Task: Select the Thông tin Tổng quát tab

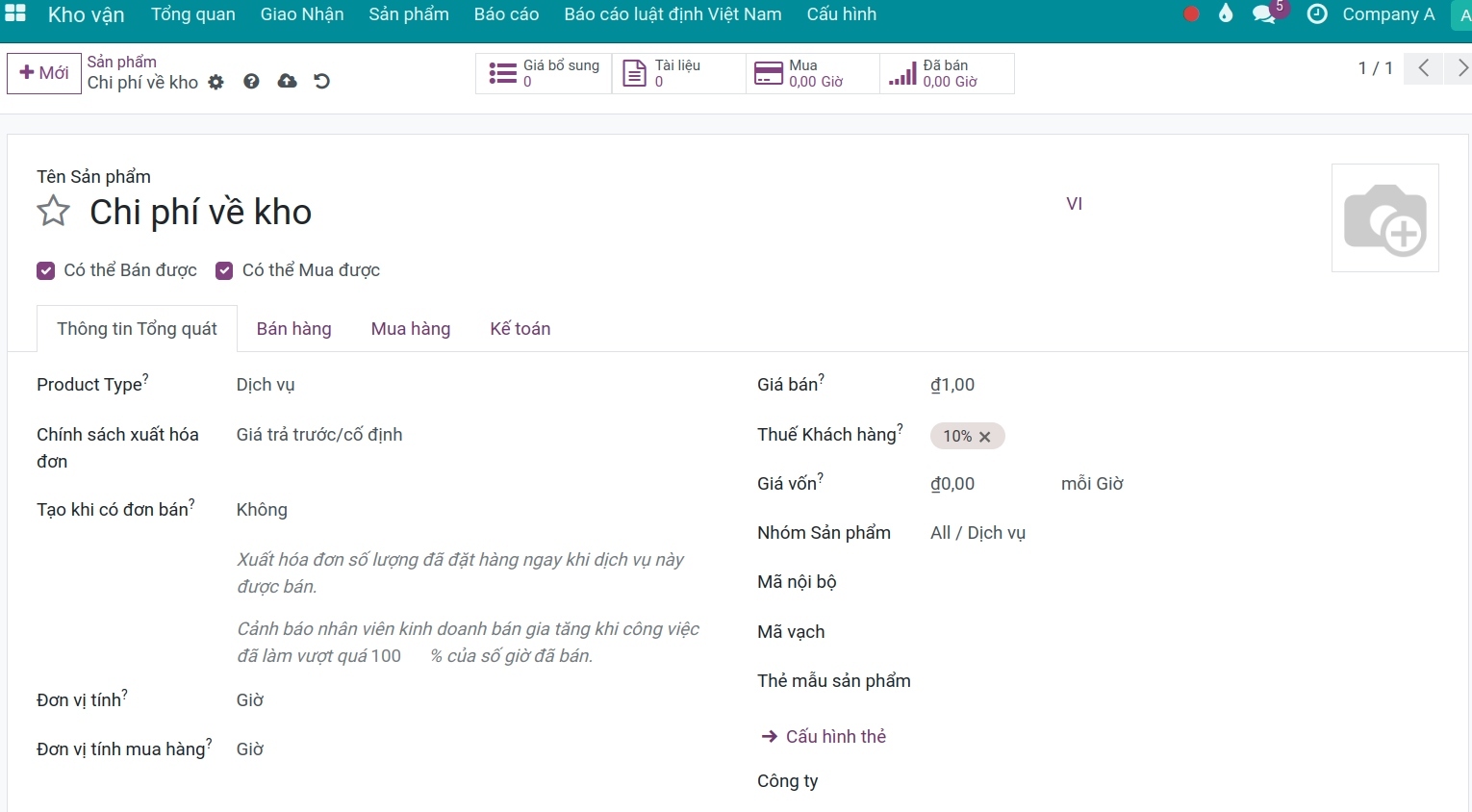Action: tap(137, 329)
